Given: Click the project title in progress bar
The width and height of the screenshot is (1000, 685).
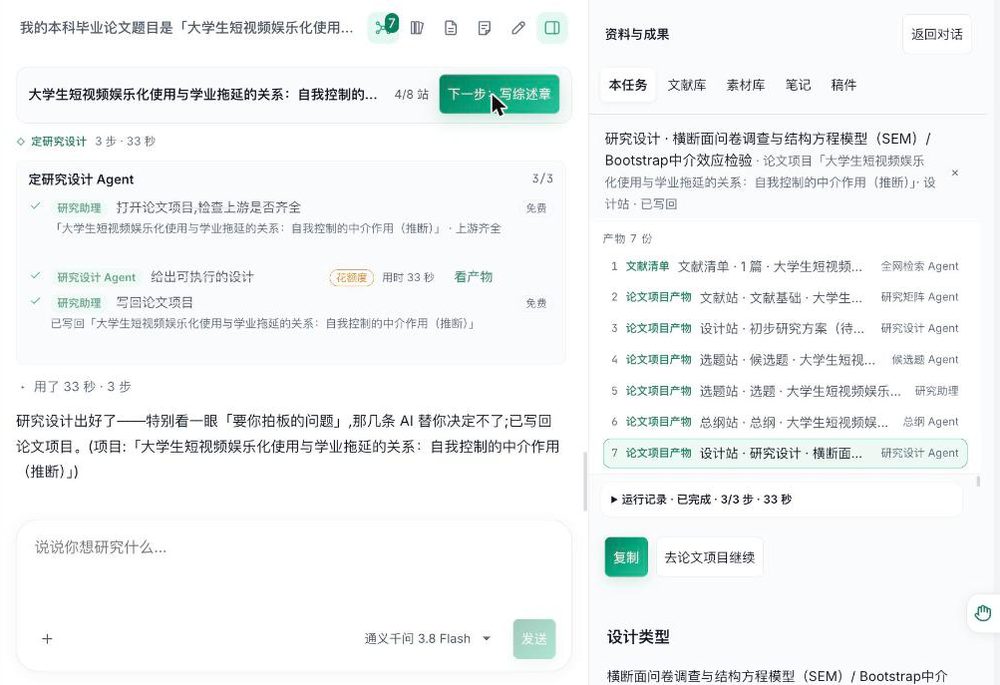Looking at the screenshot, I should [203, 94].
